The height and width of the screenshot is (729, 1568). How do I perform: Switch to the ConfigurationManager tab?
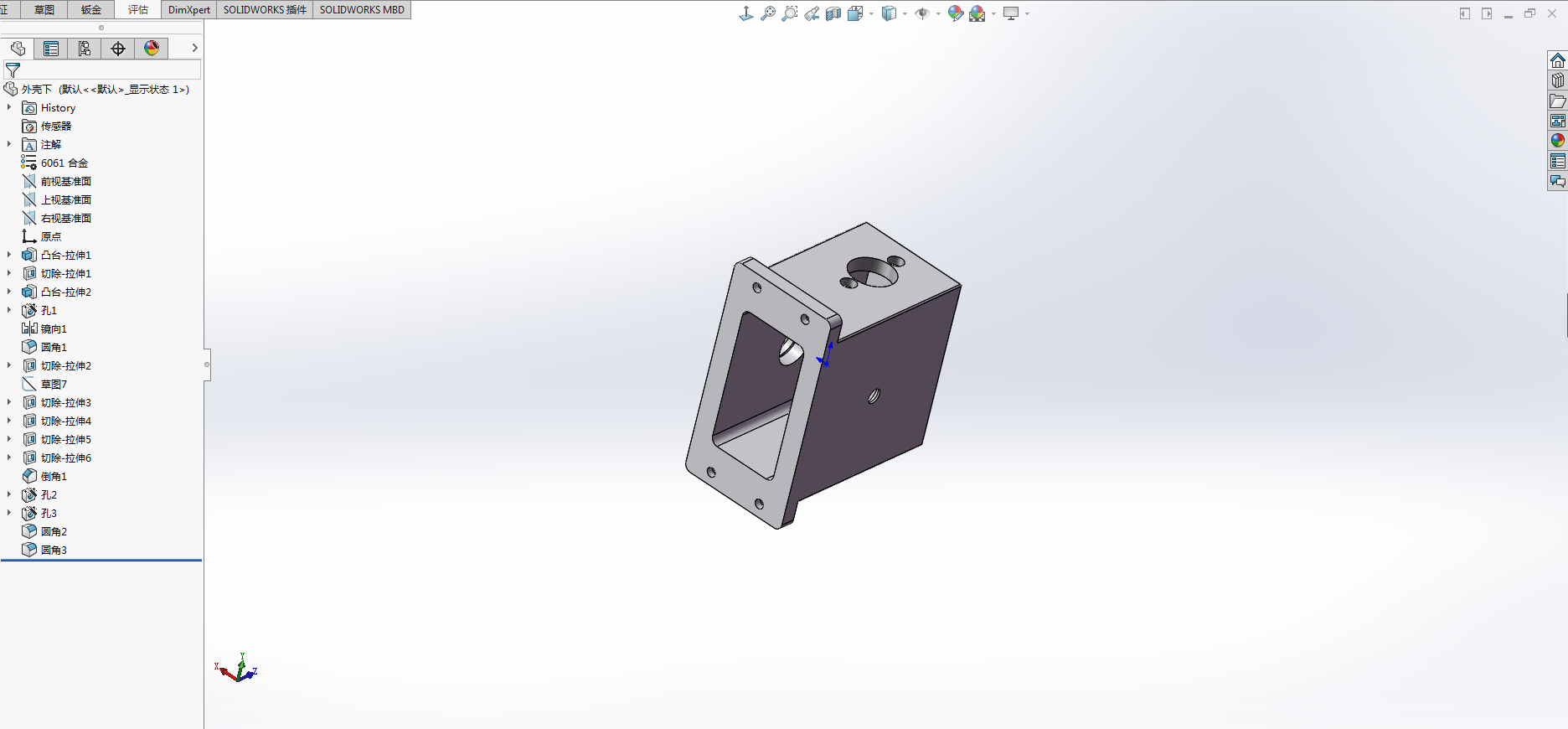coord(85,49)
